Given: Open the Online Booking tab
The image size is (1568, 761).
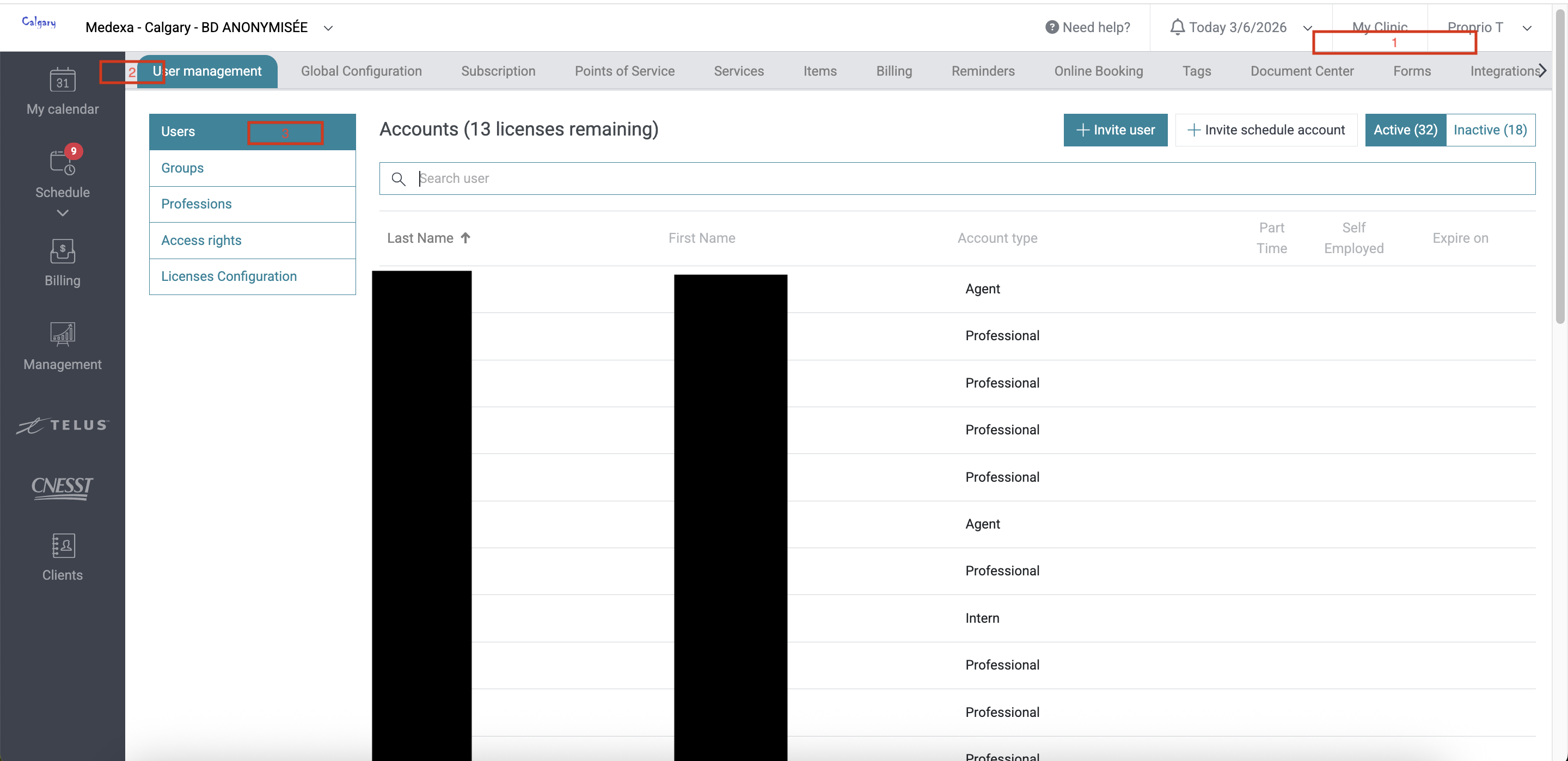Looking at the screenshot, I should pyautogui.click(x=1098, y=71).
